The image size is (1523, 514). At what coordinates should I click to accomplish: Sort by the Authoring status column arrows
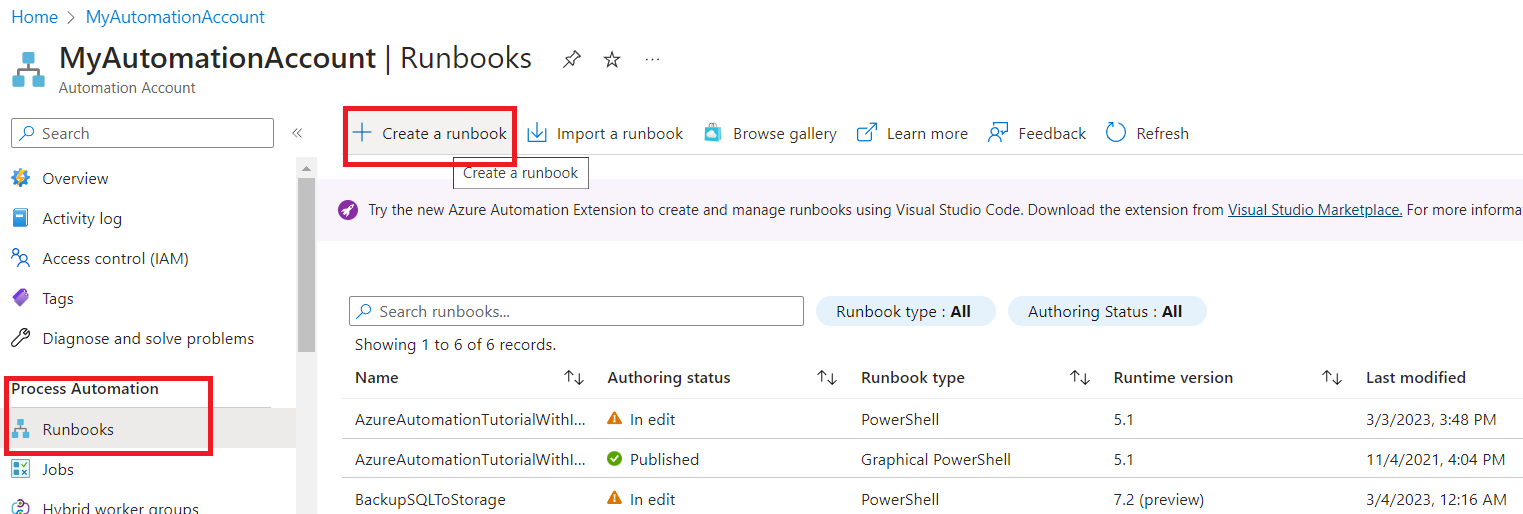point(827,377)
